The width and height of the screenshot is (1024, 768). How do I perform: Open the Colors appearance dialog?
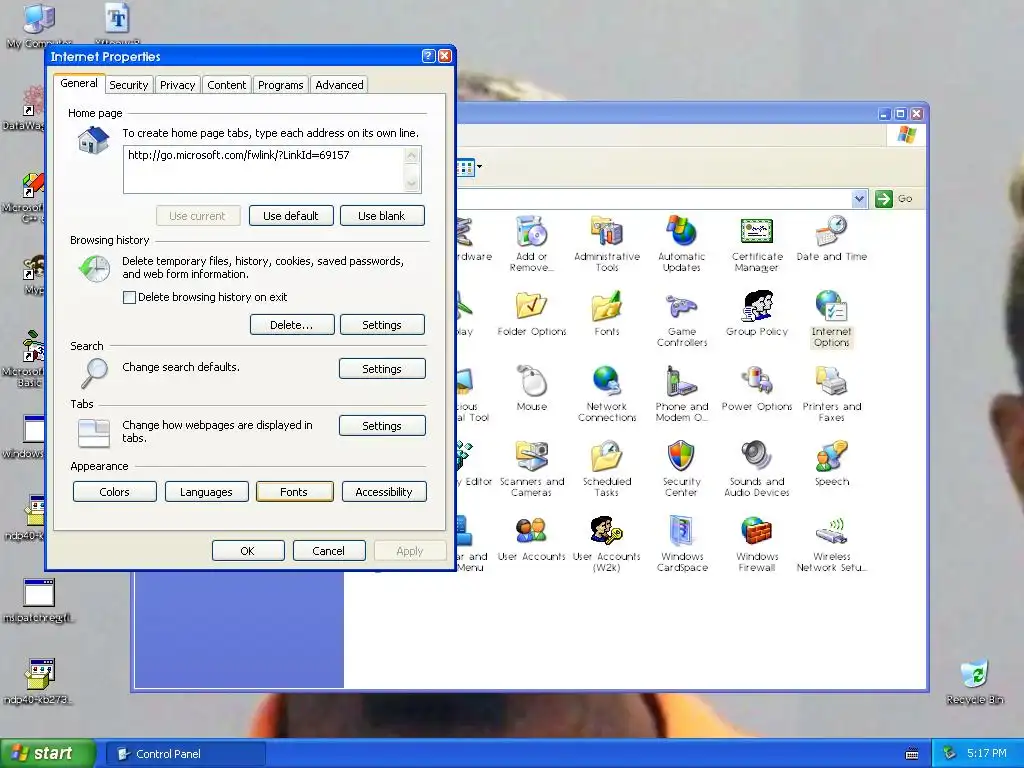click(x=114, y=492)
